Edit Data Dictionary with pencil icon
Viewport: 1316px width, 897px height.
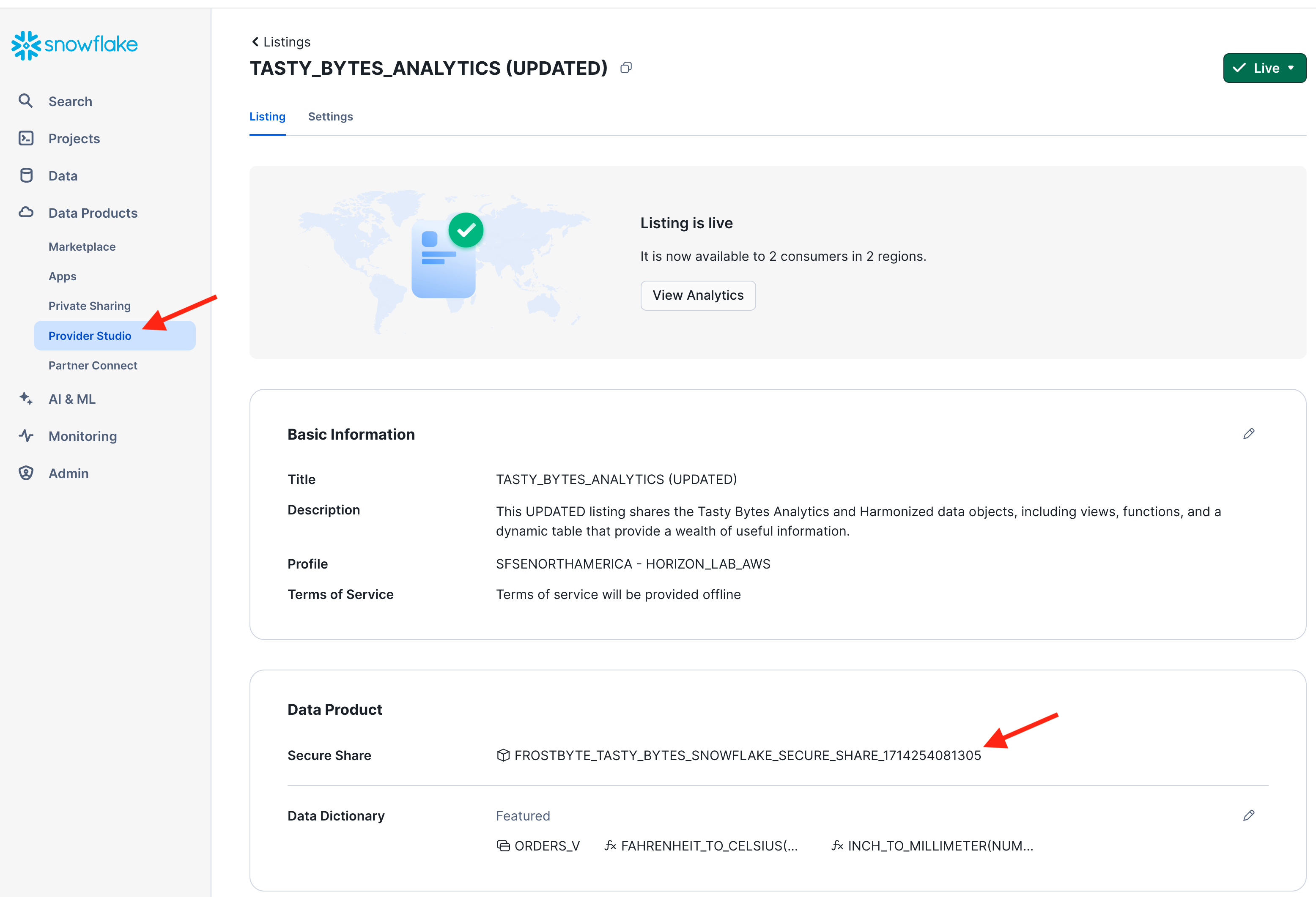click(1249, 815)
